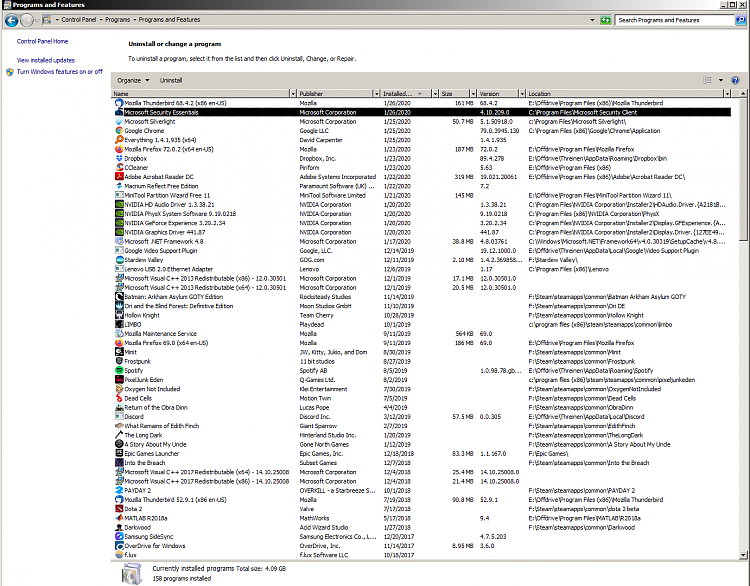Click the Search Programs and Features field
The width and height of the screenshot is (750, 586).
(x=674, y=20)
